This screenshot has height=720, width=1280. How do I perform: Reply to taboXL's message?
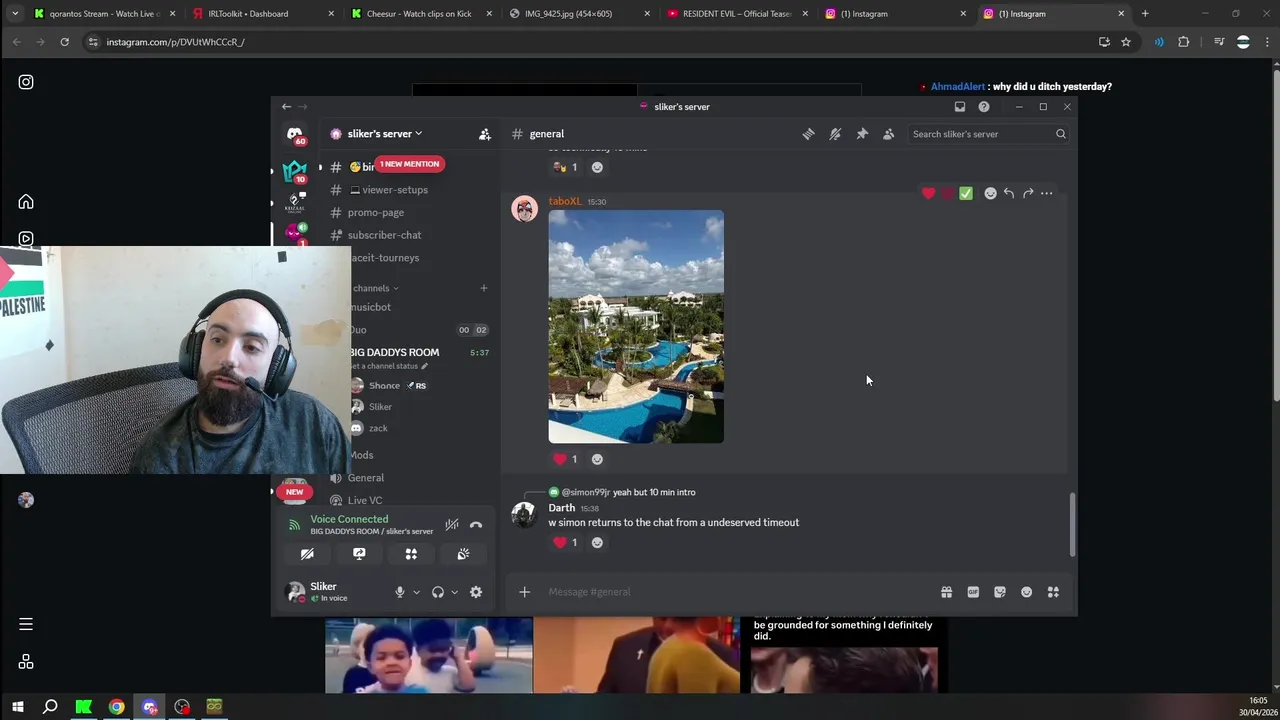[x=1009, y=193]
